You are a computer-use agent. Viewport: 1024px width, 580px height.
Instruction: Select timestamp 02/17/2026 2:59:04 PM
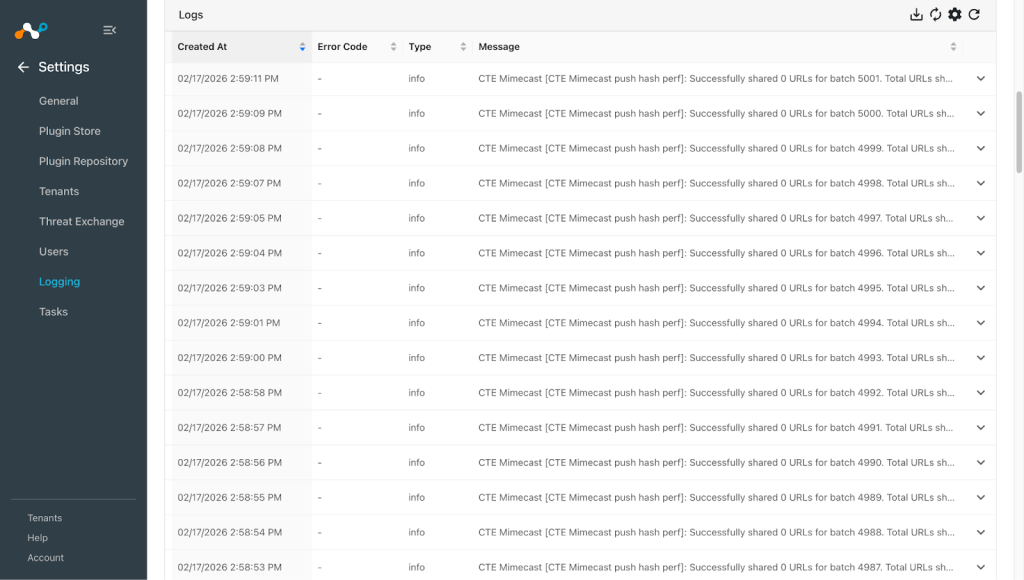pyautogui.click(x=229, y=253)
